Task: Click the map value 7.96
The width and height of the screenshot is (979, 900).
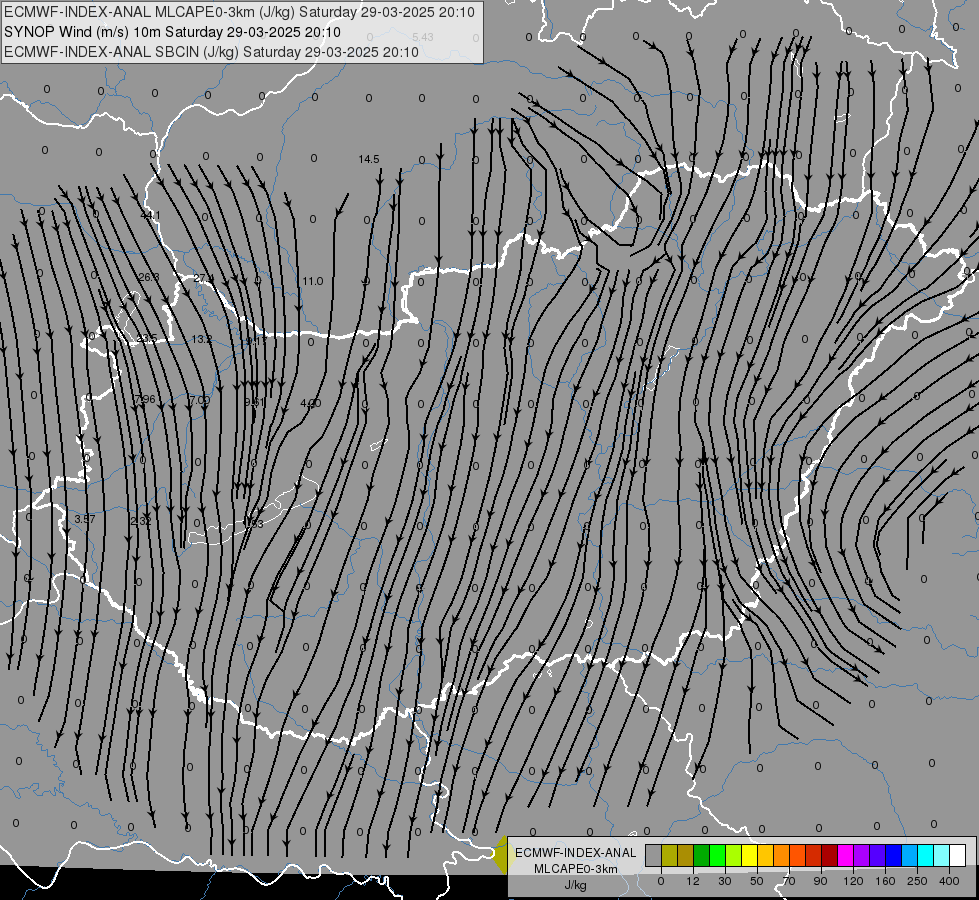Action: (x=145, y=399)
